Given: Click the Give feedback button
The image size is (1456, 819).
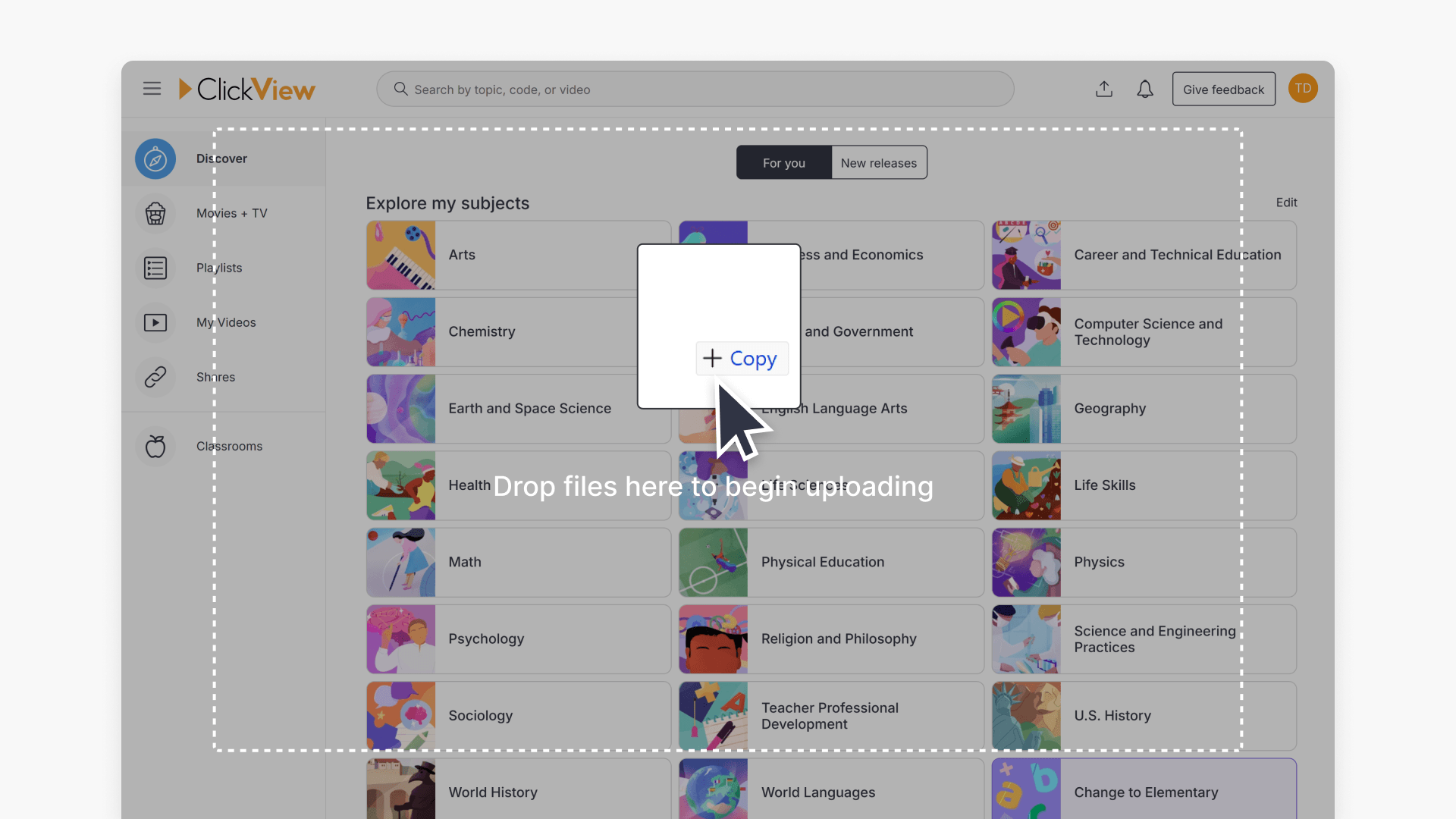Looking at the screenshot, I should 1223,89.
